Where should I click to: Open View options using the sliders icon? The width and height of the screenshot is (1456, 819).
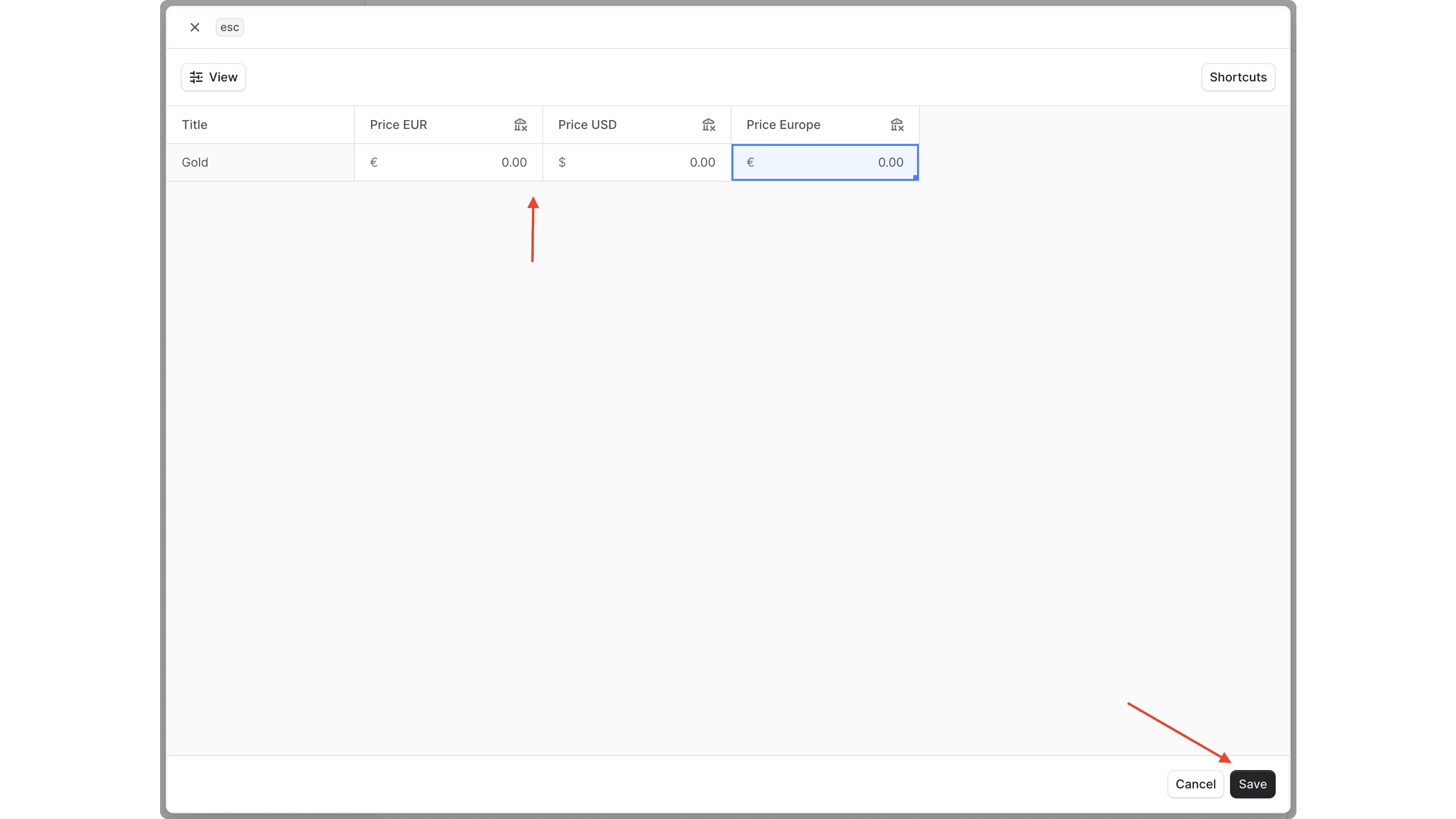(197, 77)
